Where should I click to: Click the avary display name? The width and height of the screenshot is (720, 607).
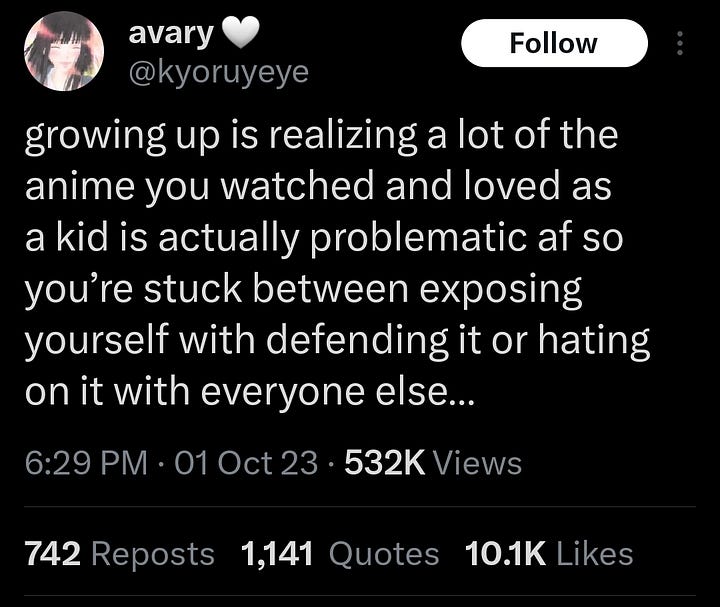click(171, 33)
